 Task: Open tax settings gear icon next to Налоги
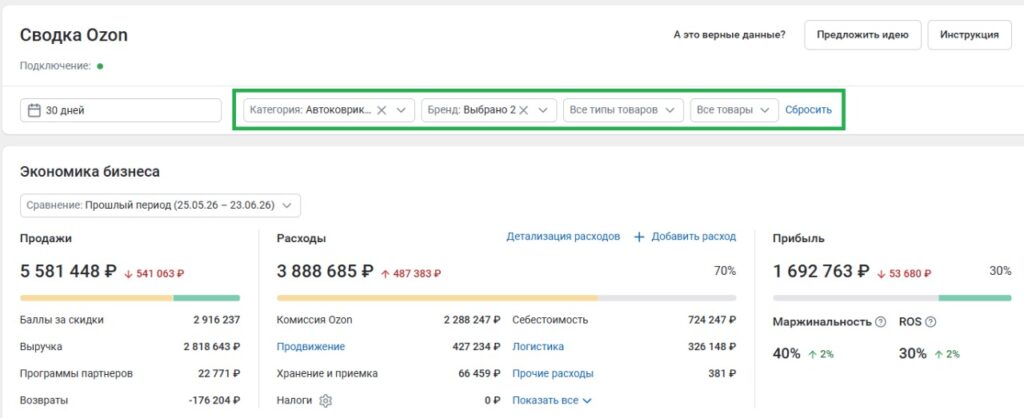click(325, 400)
